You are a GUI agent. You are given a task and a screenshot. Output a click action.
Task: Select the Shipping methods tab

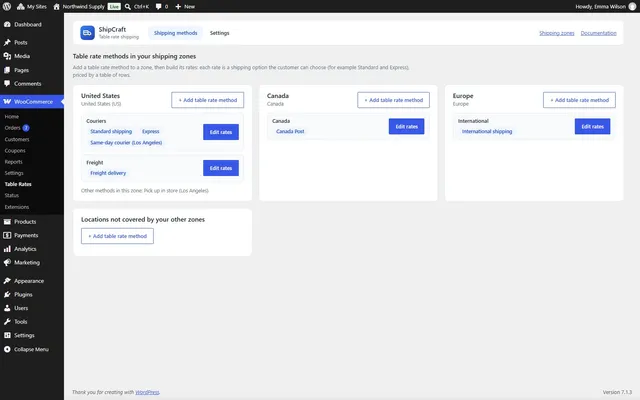176,33
